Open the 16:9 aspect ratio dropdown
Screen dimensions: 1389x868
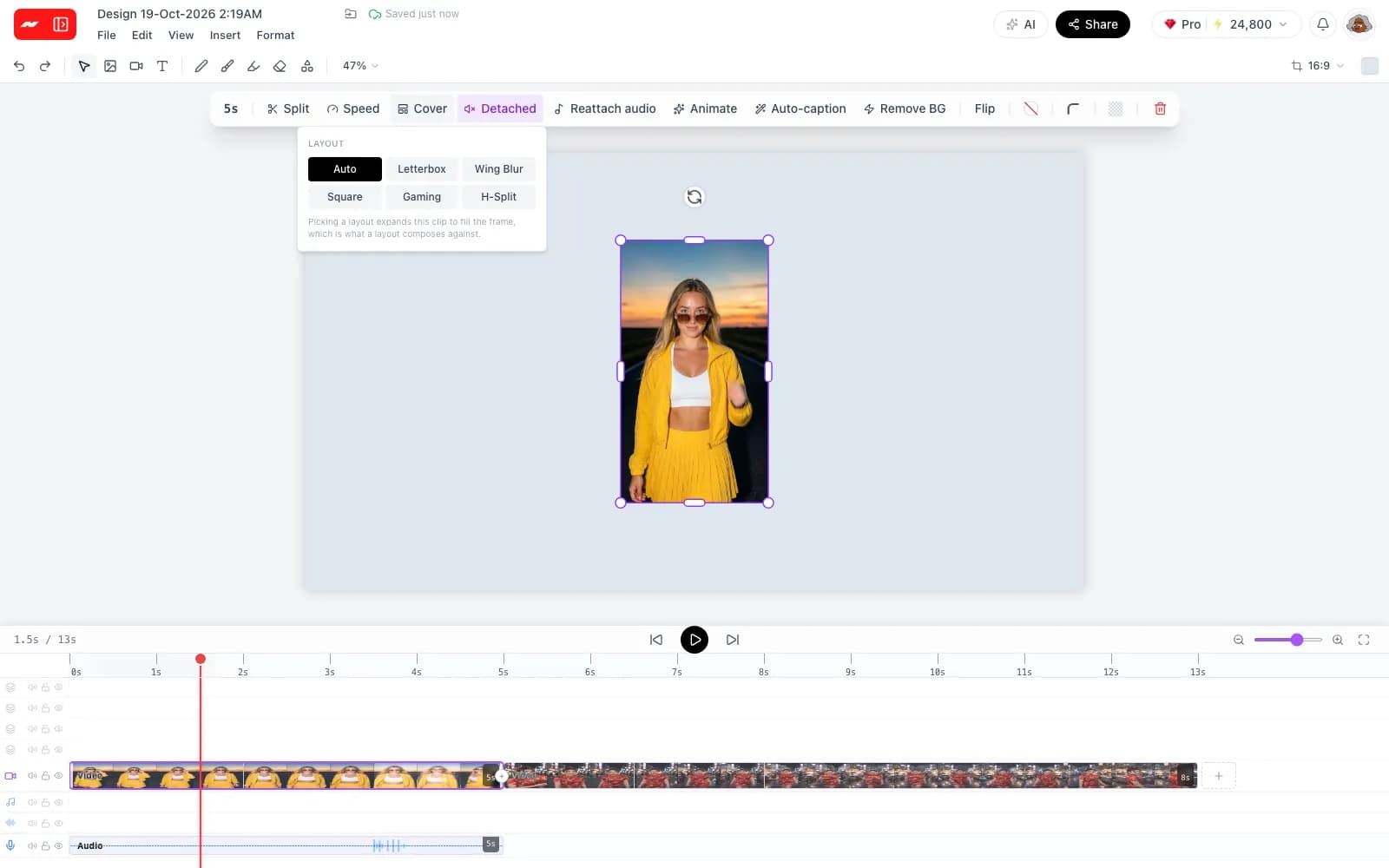pos(1318,66)
